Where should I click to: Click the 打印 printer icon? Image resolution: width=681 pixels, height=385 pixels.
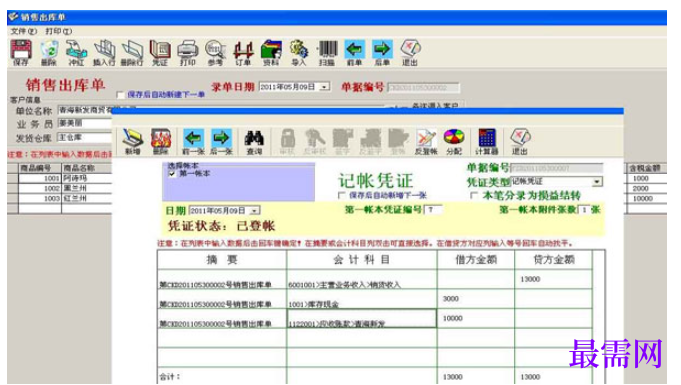pyautogui.click(x=188, y=53)
